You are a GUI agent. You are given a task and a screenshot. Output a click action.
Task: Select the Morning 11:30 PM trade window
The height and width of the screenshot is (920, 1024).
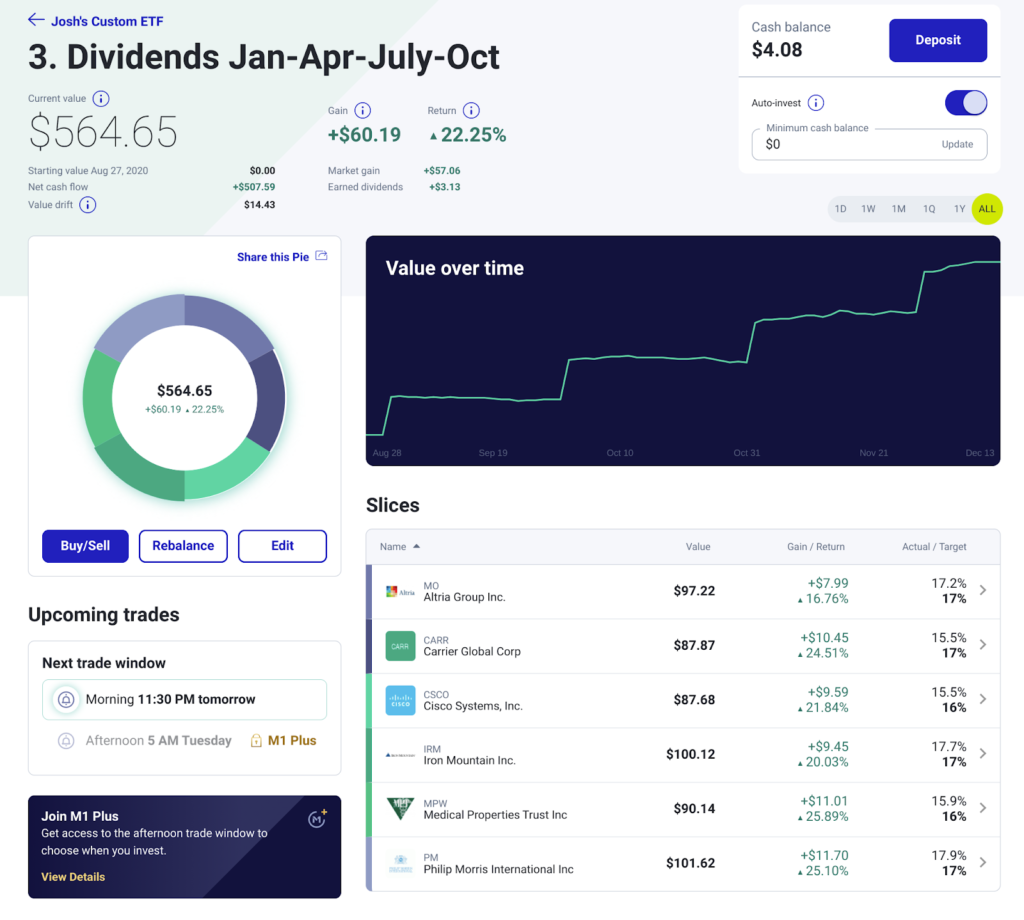click(x=184, y=699)
